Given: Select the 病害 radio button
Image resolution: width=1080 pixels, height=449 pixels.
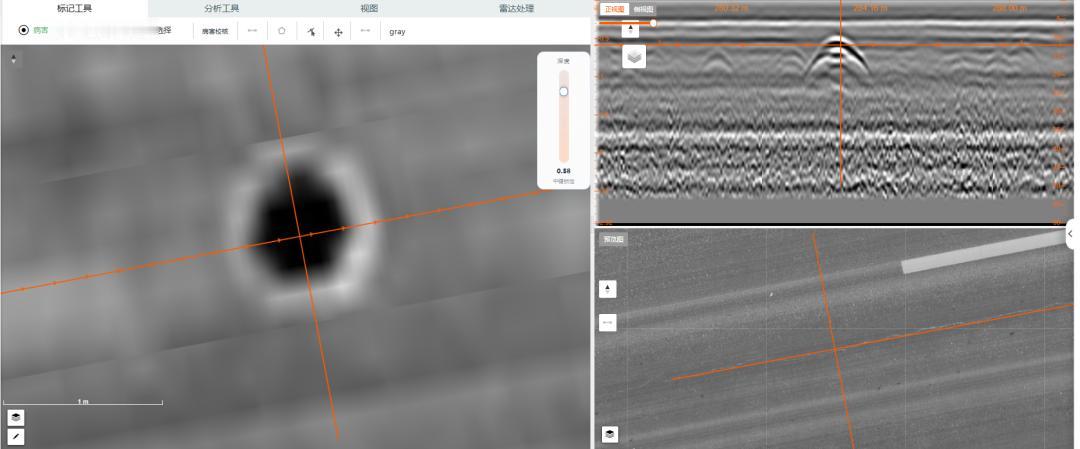Looking at the screenshot, I should tap(23, 30).
